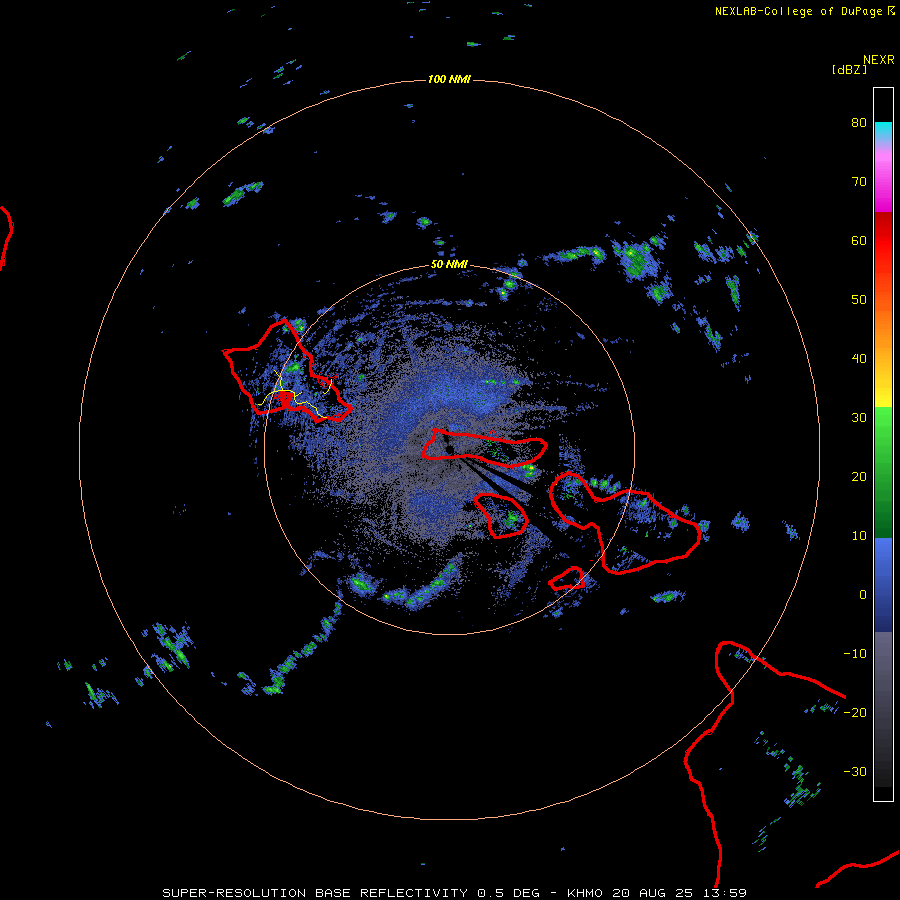Click the [dBZ] legend unit label

[x=849, y=69]
